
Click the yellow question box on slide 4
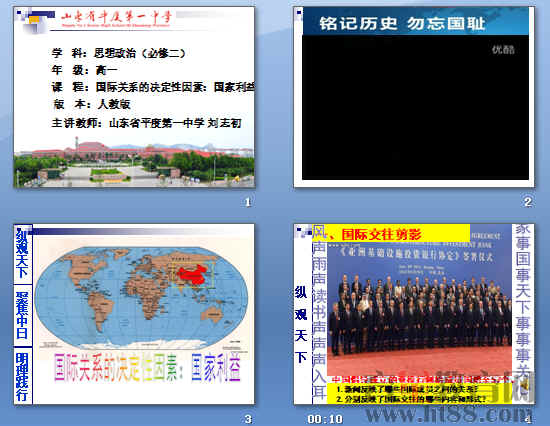(420, 394)
